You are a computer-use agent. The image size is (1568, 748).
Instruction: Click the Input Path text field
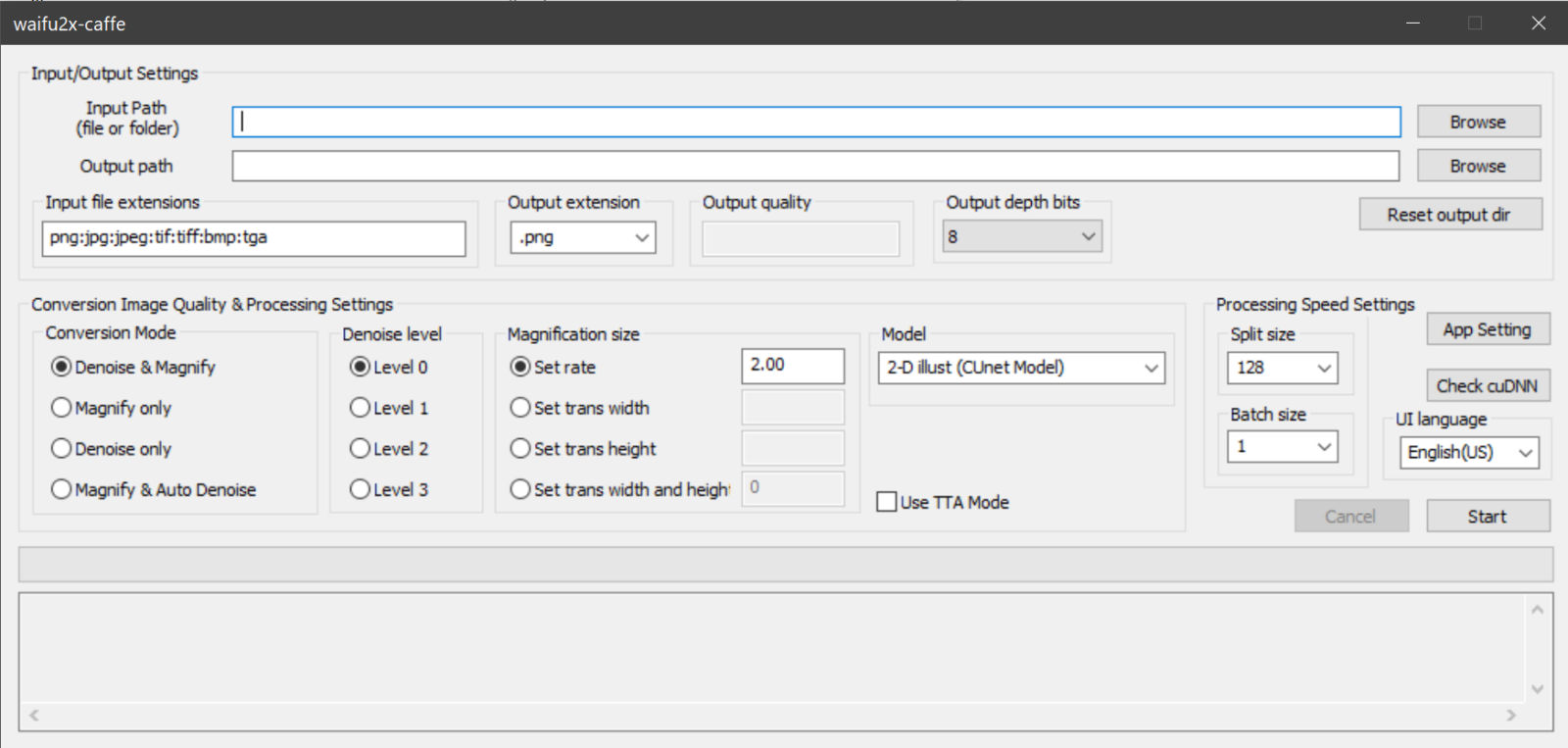tap(815, 122)
